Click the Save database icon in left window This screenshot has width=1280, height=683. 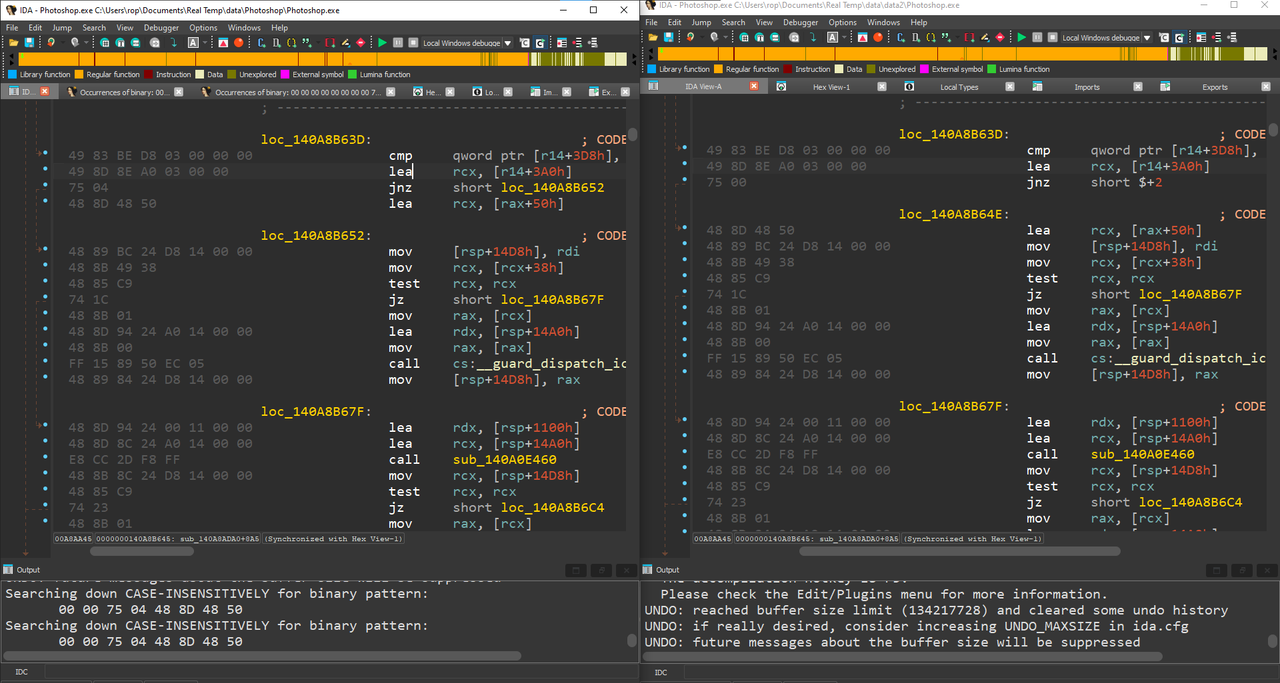[x=29, y=43]
